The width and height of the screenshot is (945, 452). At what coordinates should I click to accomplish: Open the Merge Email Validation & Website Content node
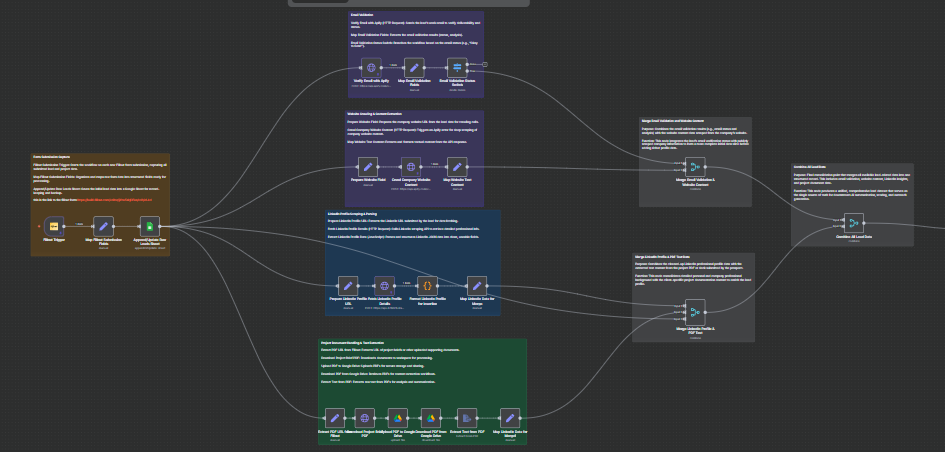tap(695, 167)
